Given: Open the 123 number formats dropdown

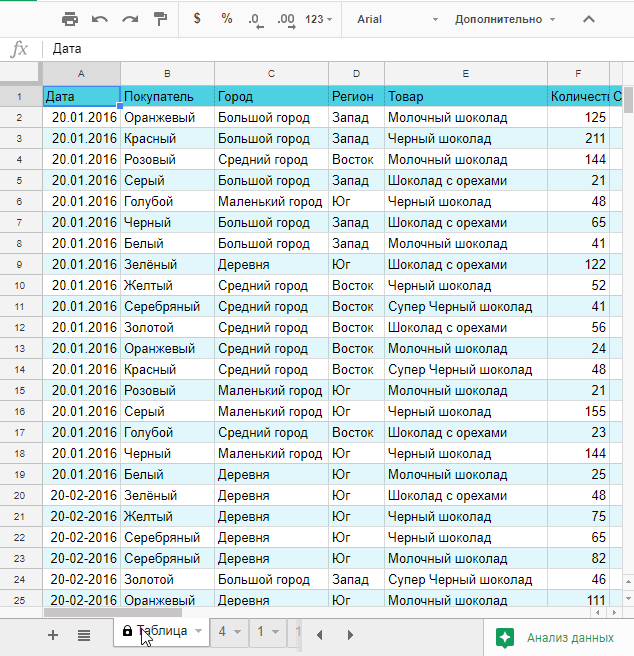Looking at the screenshot, I should point(318,19).
